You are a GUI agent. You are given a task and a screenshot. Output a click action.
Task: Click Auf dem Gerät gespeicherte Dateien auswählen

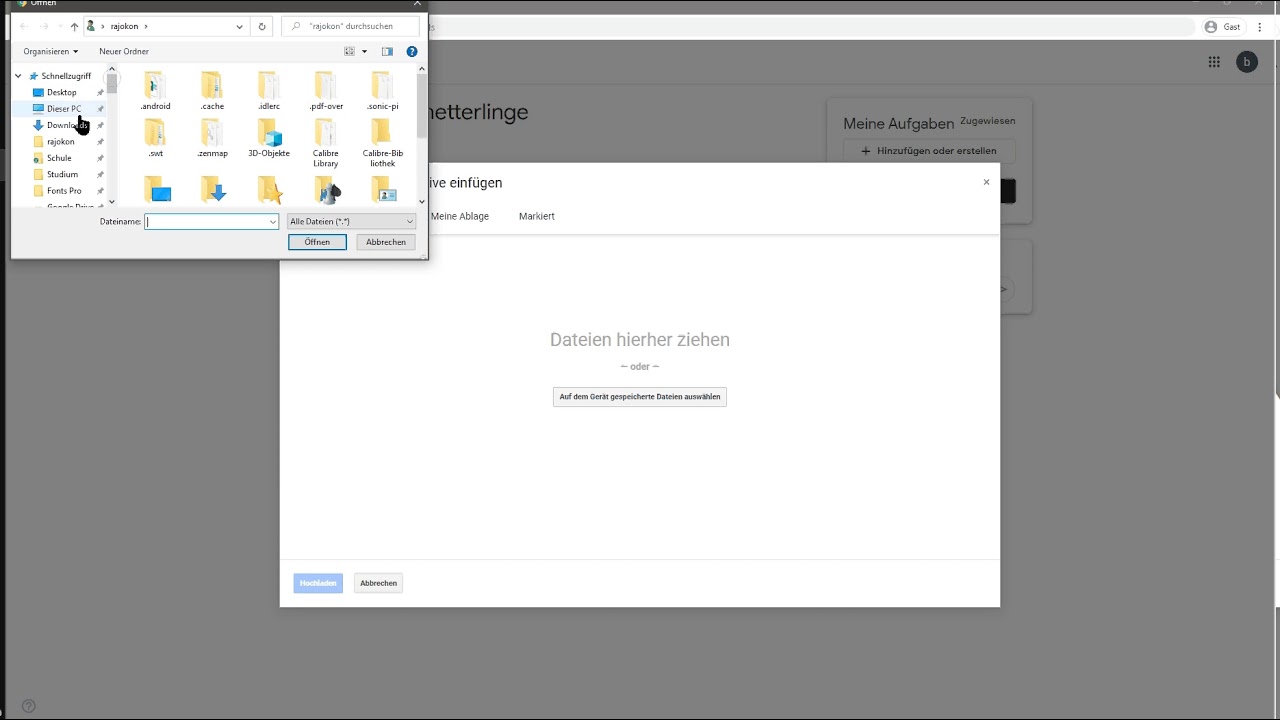(639, 397)
